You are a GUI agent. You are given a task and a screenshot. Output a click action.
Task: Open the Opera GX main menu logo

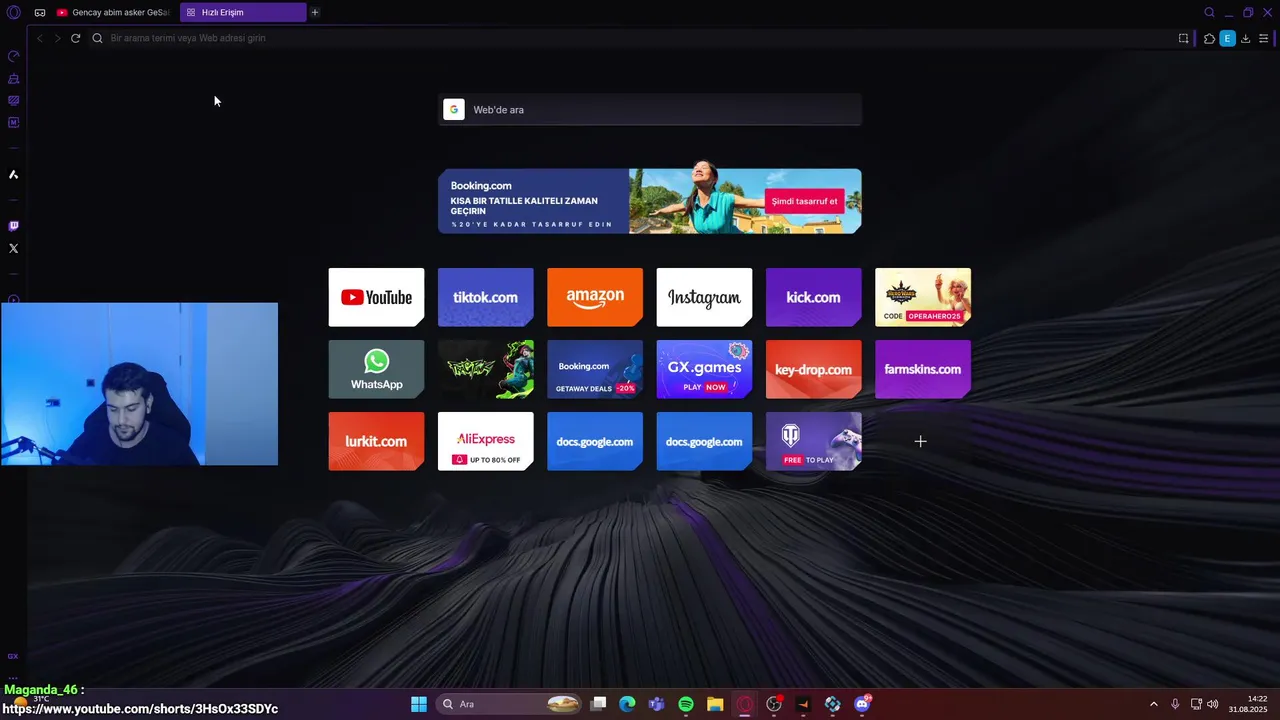click(x=13, y=13)
